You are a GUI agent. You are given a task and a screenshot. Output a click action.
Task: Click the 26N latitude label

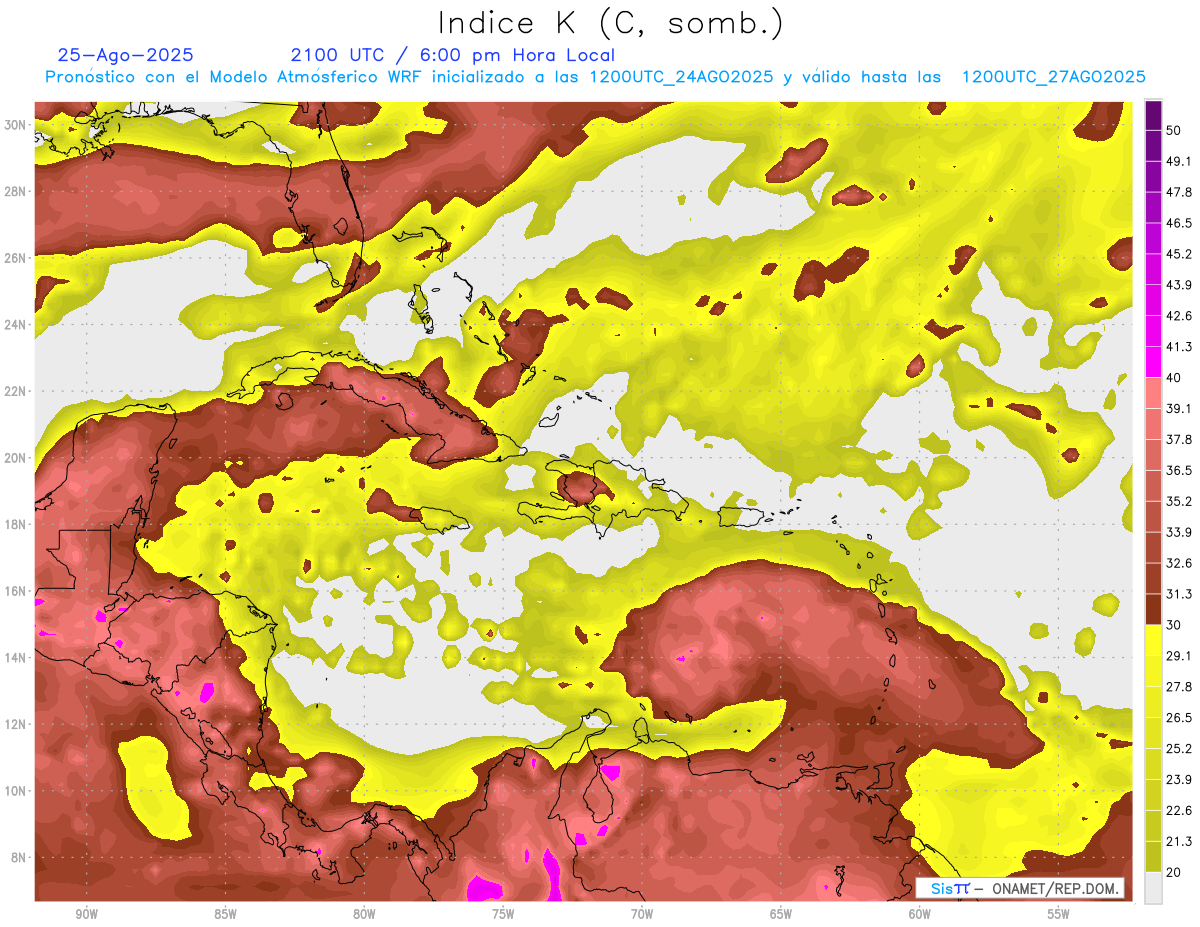pos(16,257)
